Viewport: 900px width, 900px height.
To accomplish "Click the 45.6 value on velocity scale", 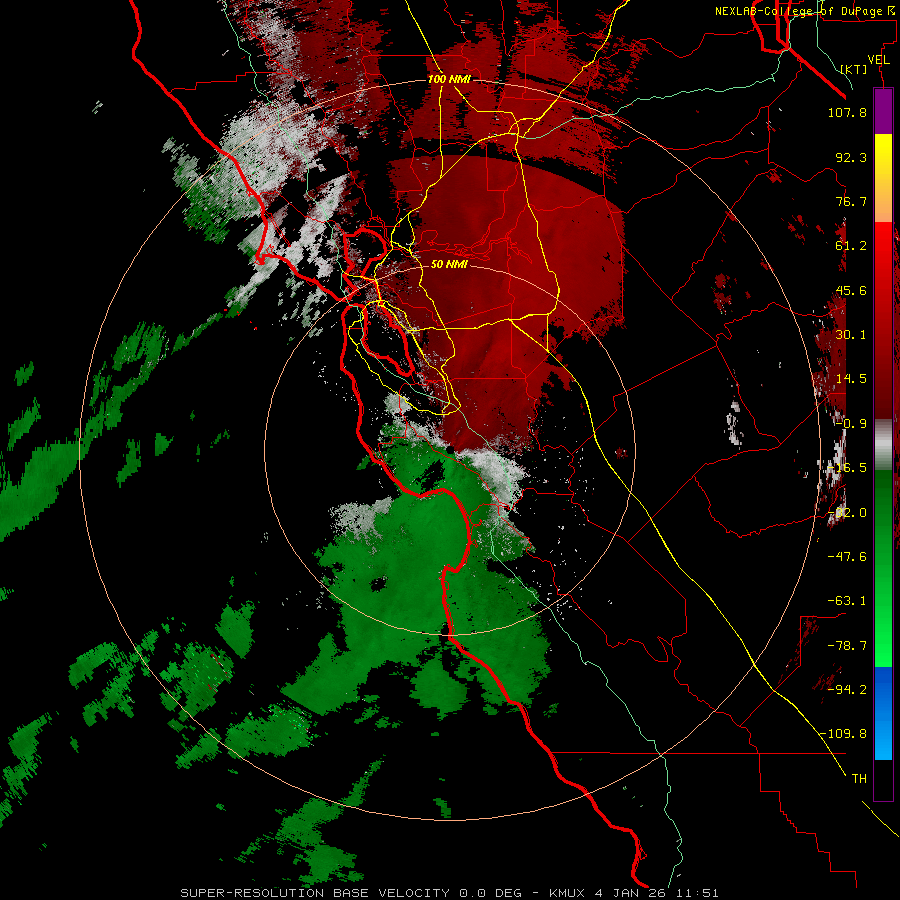I will click(851, 290).
